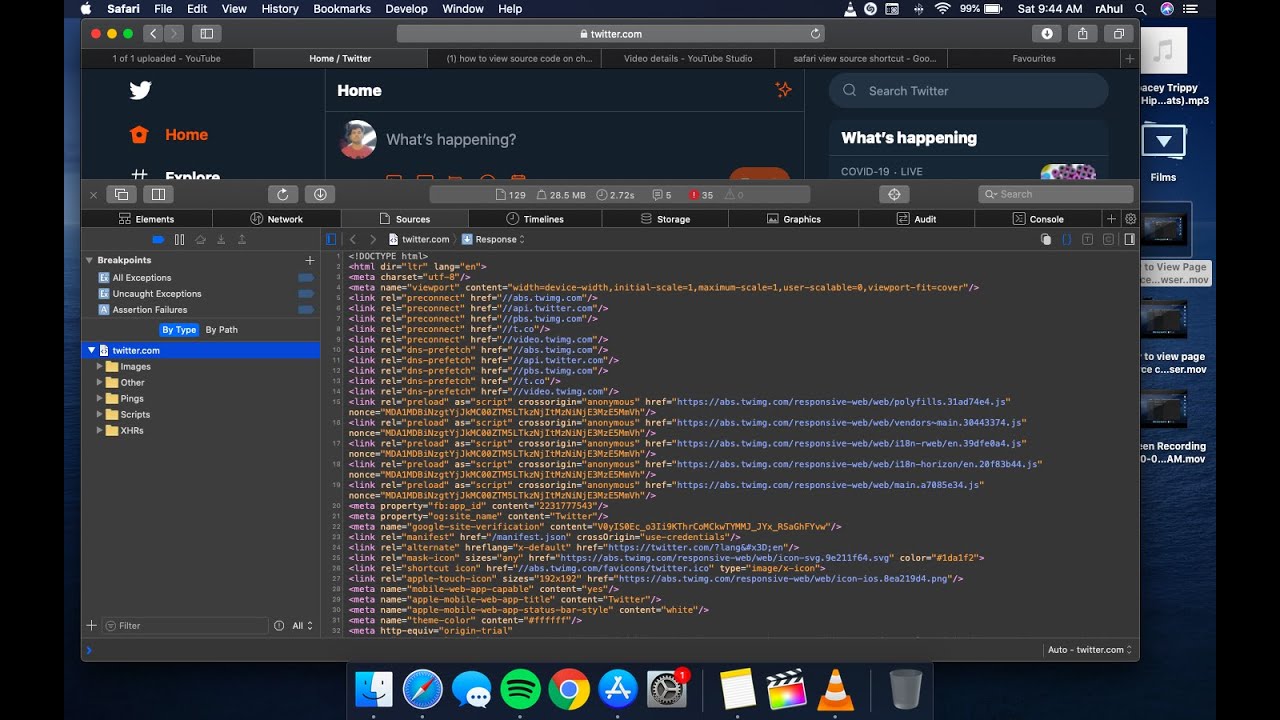This screenshot has width=1280, height=720.
Task: Open the Develop menu
Action: (406, 9)
